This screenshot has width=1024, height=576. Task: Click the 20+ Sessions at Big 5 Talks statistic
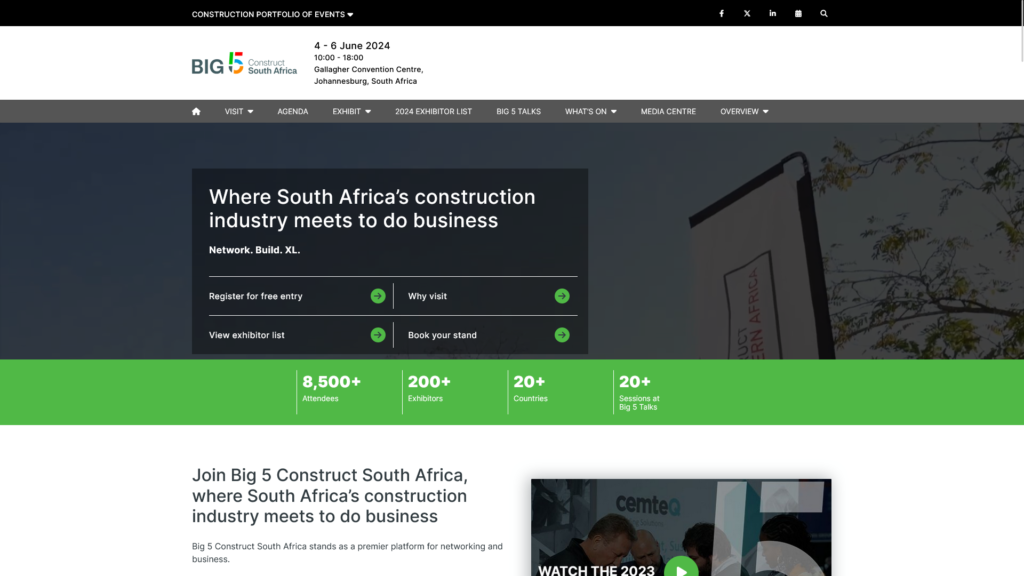pos(639,392)
